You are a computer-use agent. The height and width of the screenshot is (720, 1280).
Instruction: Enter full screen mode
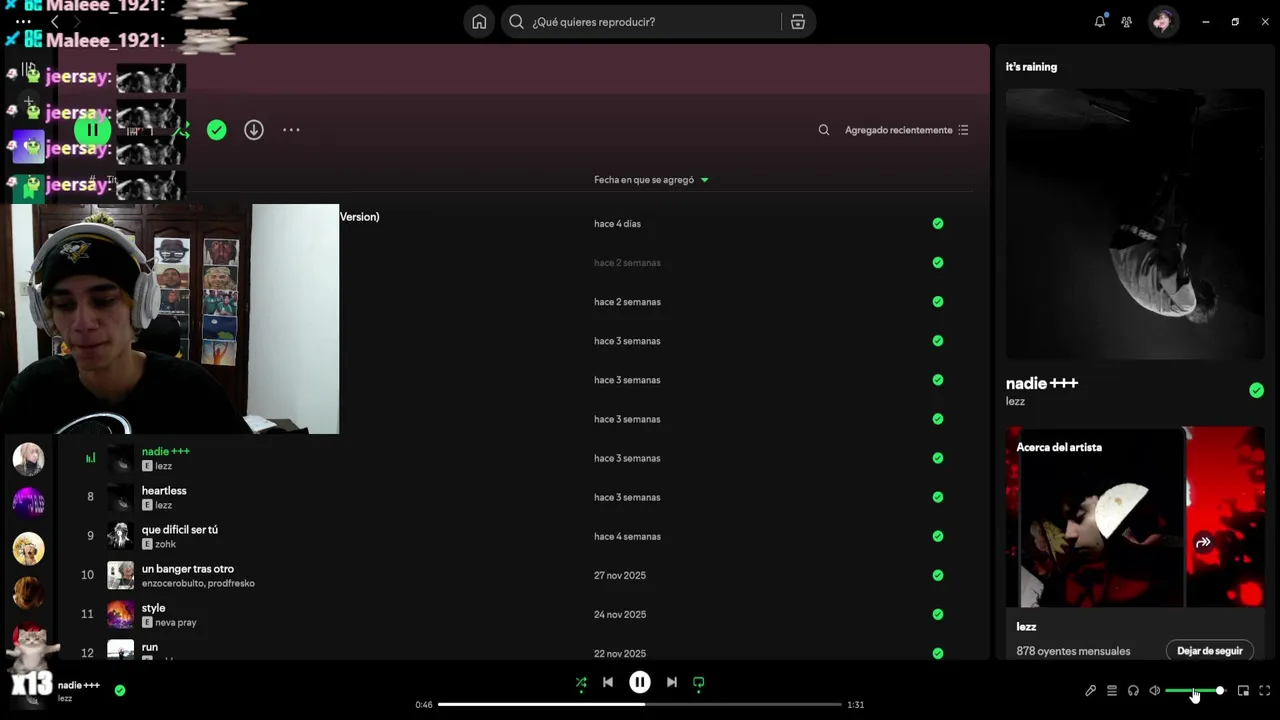click(1264, 690)
